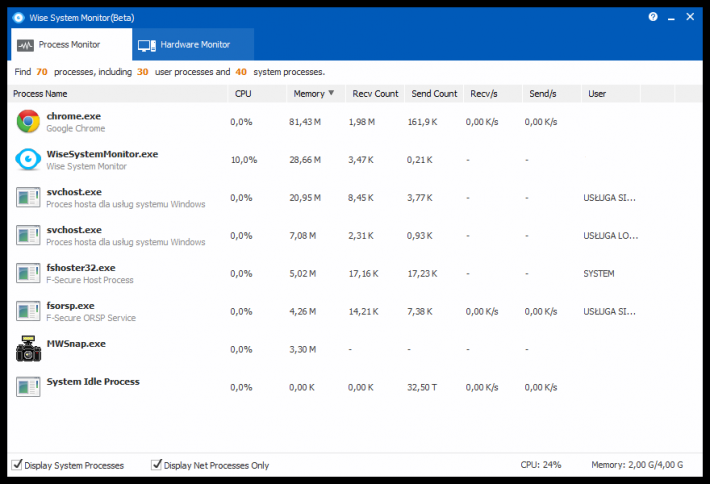Sort by Send Count column
The width and height of the screenshot is (710, 484).
tap(434, 94)
